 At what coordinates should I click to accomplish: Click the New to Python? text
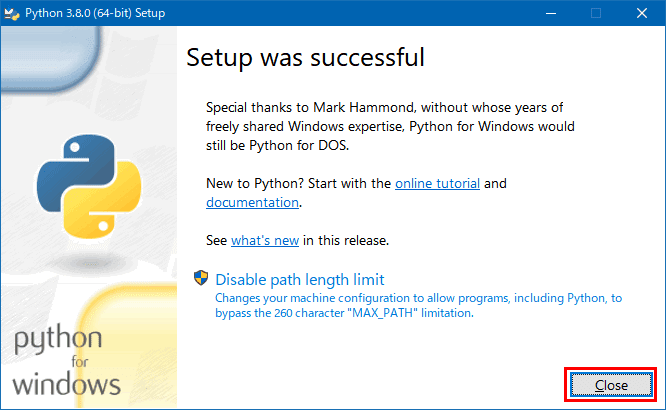tap(255, 184)
